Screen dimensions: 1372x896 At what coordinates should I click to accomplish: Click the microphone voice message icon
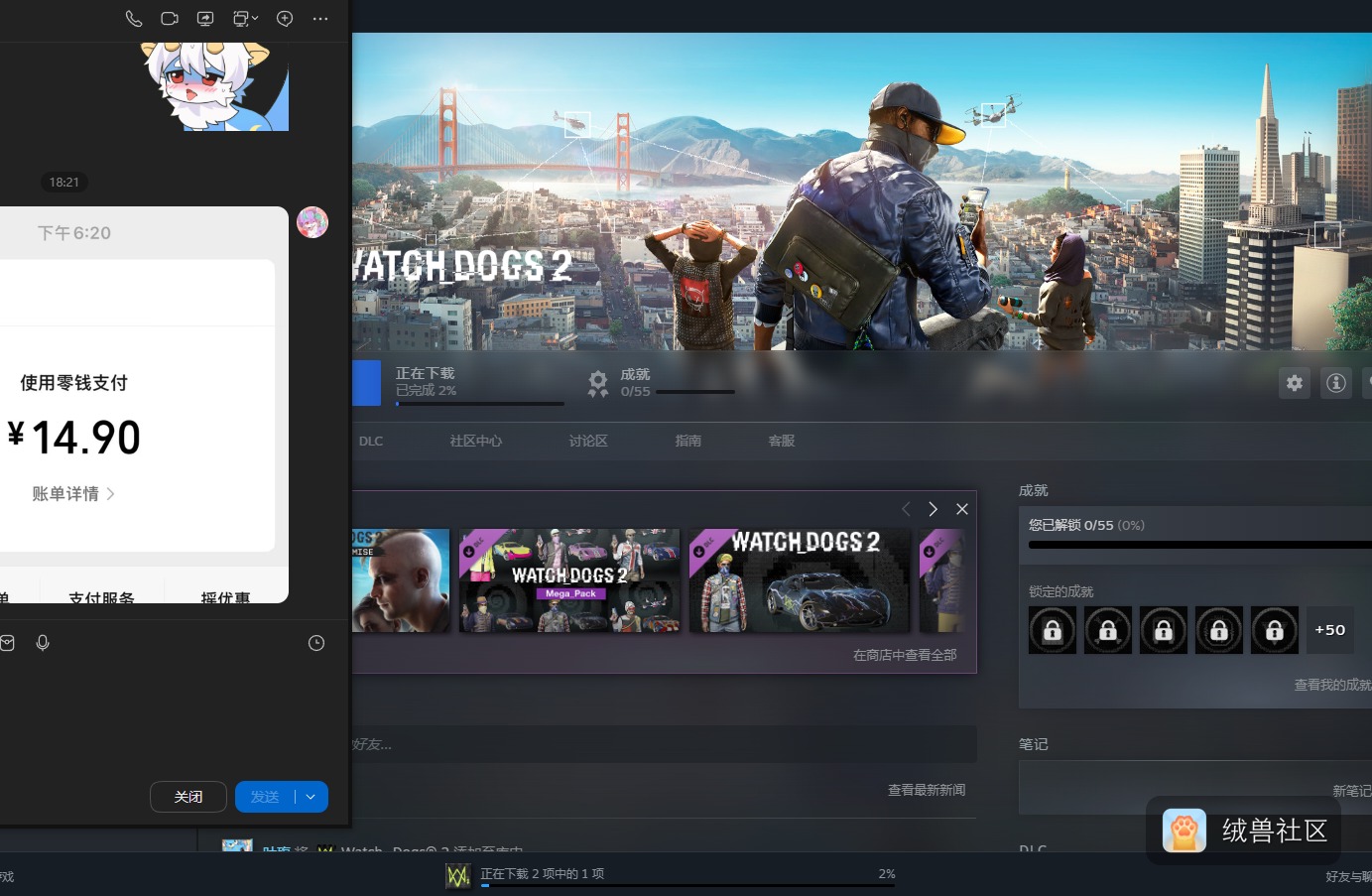(x=43, y=643)
